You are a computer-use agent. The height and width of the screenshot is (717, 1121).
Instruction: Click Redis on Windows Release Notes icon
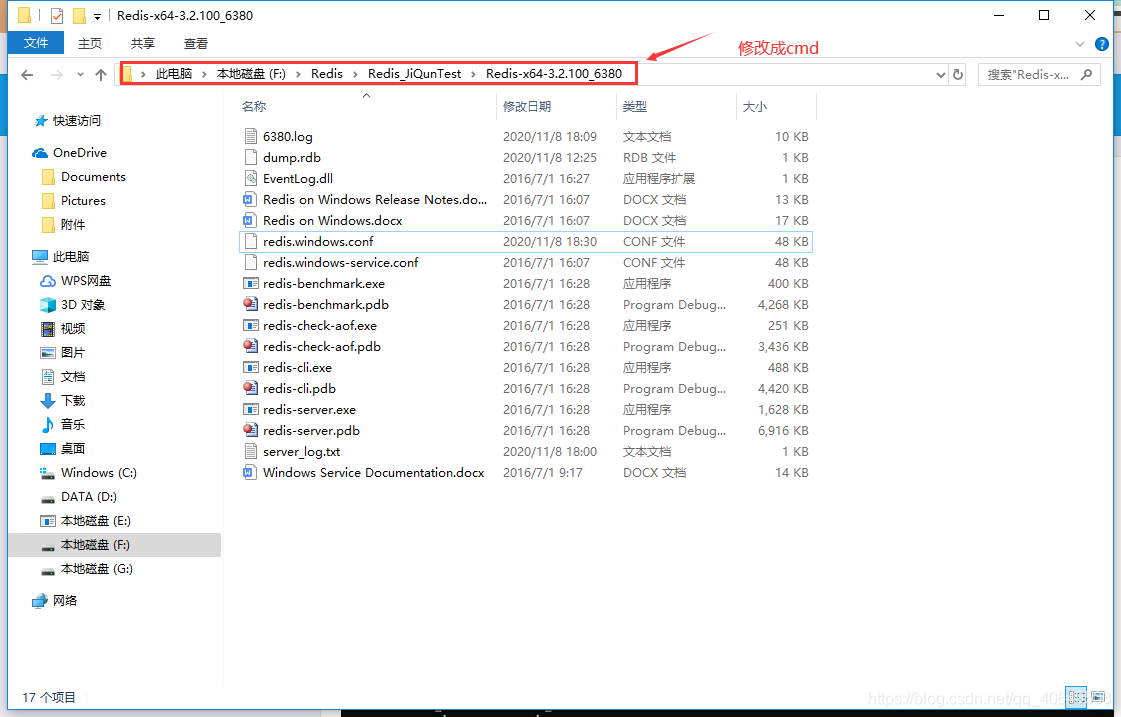pos(250,199)
